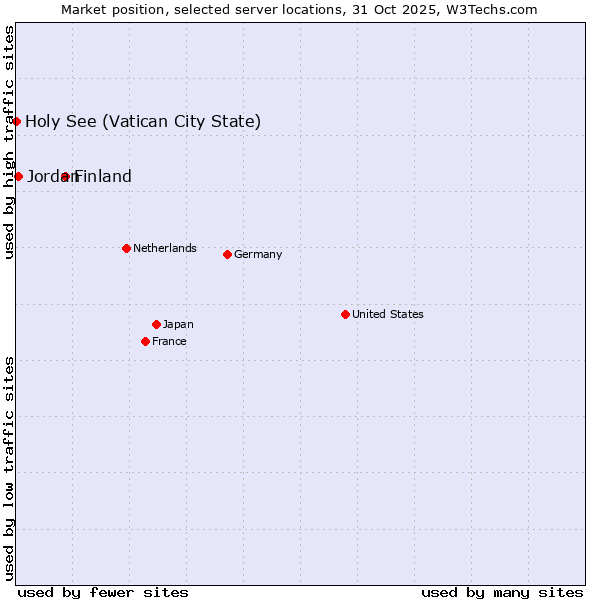Image resolution: width=600 pixels, height=600 pixels.
Task: Click the "United States" text label
Action: [387, 314]
